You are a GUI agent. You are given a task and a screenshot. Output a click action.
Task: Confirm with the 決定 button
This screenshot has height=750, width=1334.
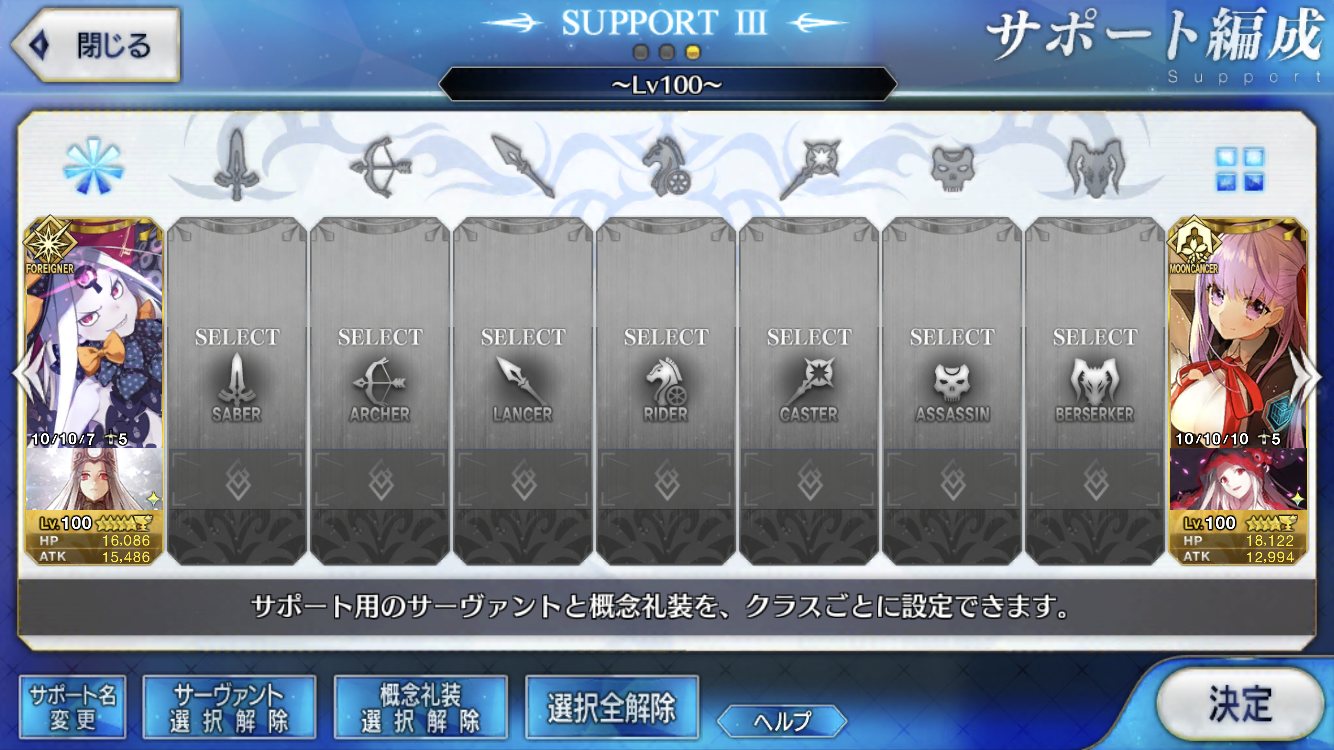tap(1240, 704)
